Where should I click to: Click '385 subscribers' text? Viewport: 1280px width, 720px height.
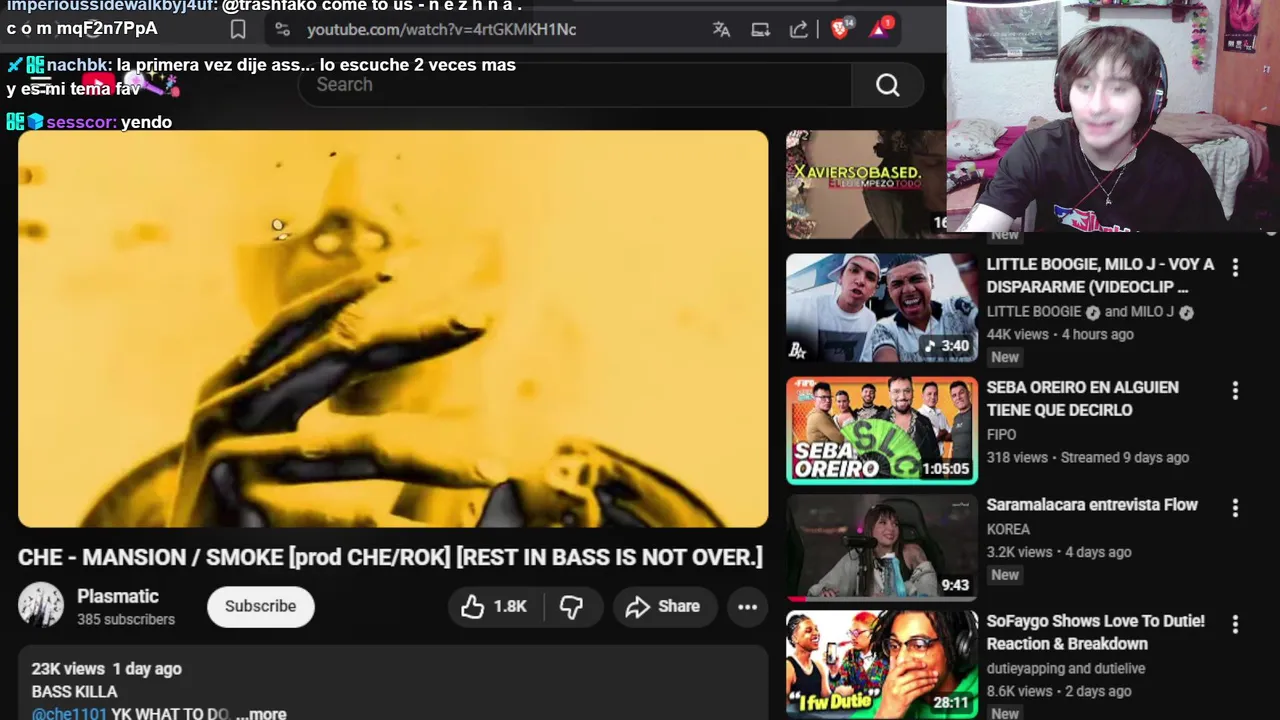pos(126,620)
